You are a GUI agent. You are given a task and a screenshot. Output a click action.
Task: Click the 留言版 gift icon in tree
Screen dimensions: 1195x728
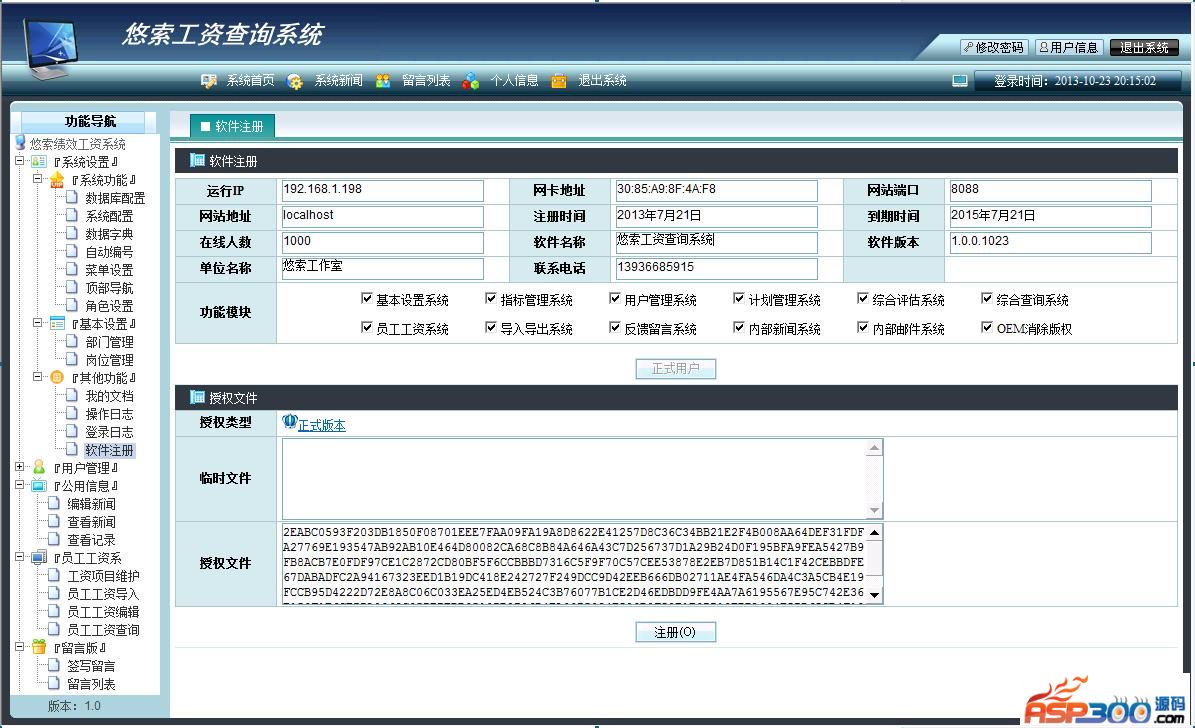[x=39, y=647]
